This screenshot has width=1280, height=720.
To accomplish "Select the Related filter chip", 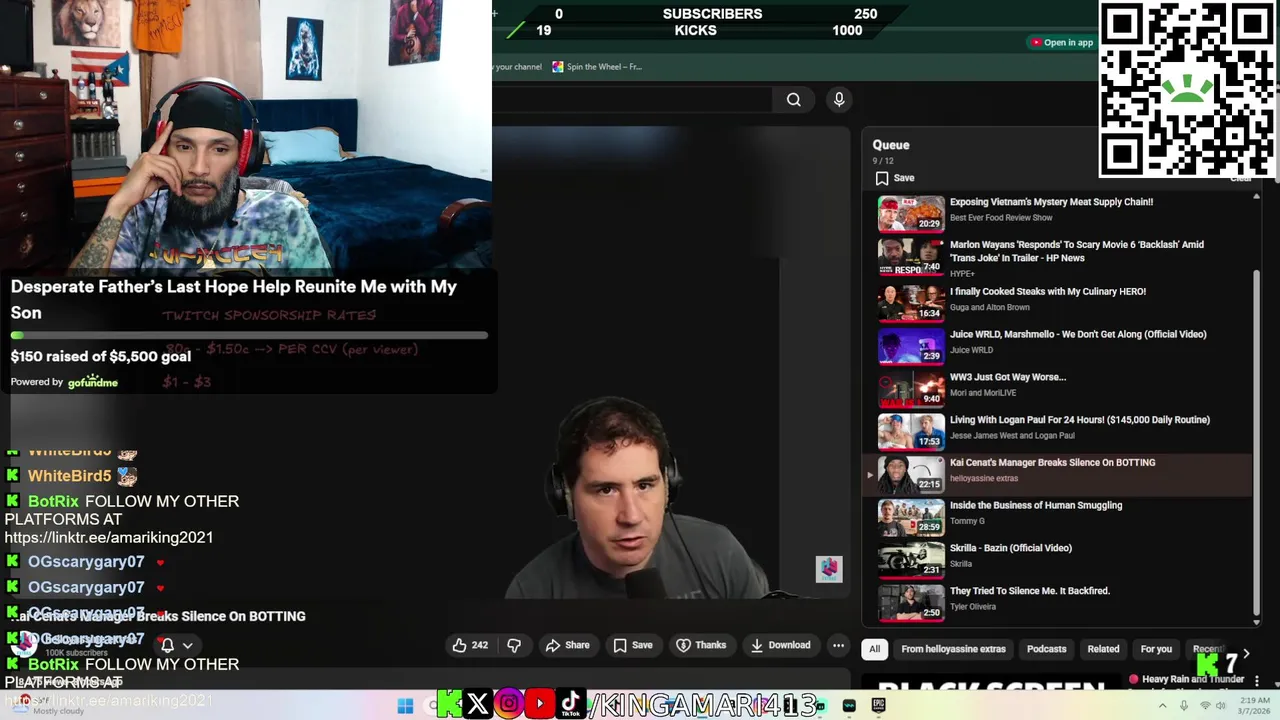I will (x=1103, y=649).
